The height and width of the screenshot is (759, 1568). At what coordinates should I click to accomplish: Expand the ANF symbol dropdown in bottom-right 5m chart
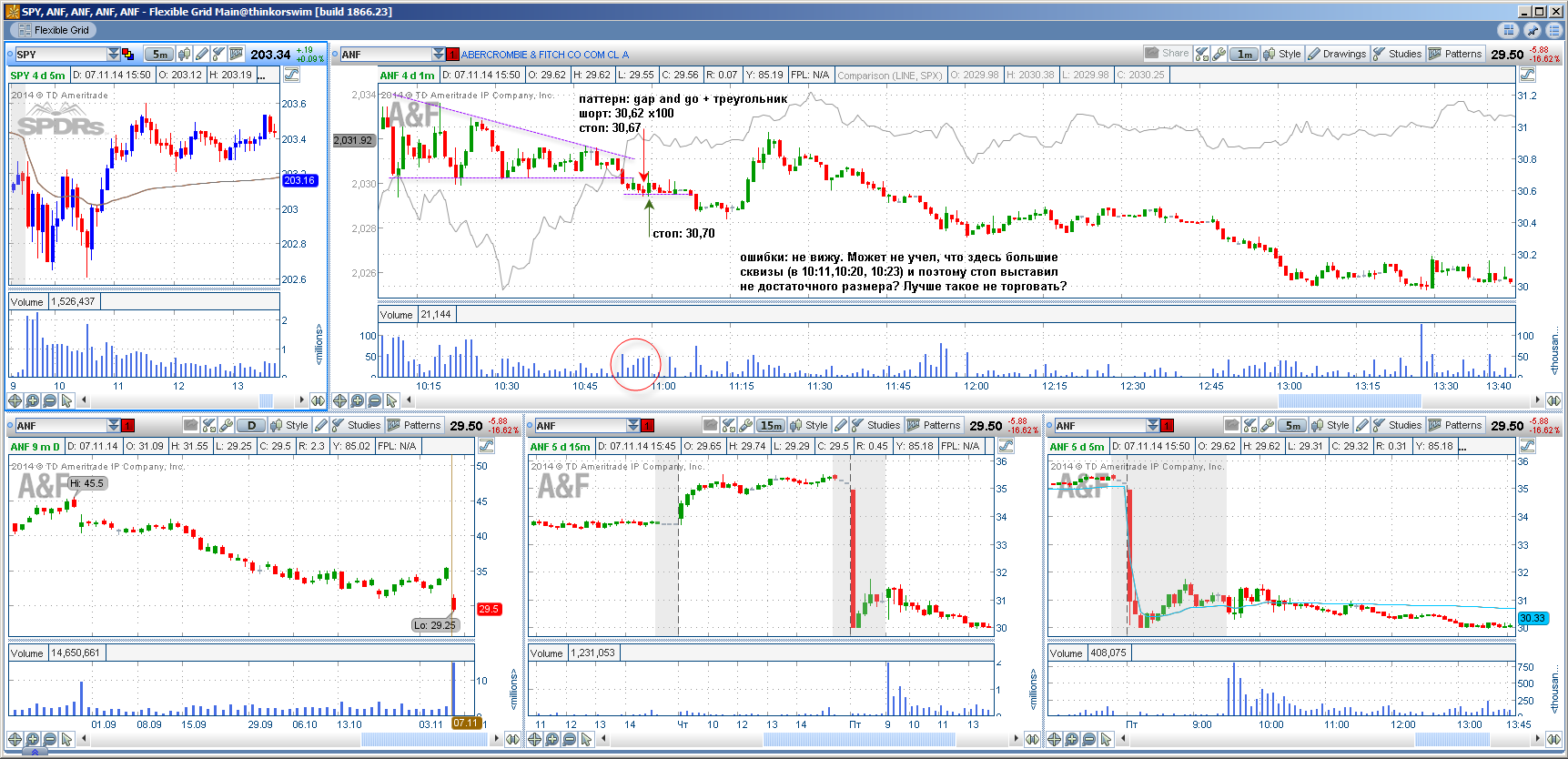point(1153,425)
